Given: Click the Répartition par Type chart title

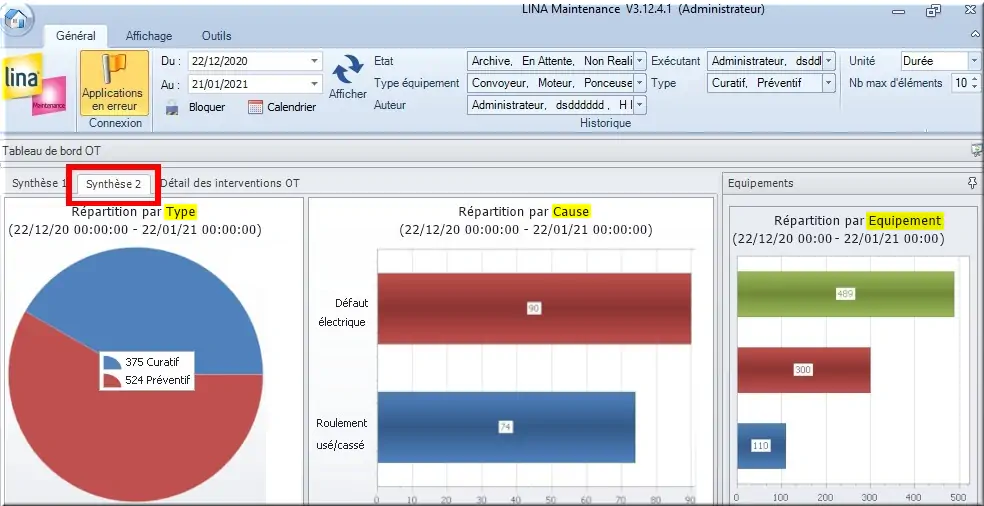Looking at the screenshot, I should click(x=134, y=212).
